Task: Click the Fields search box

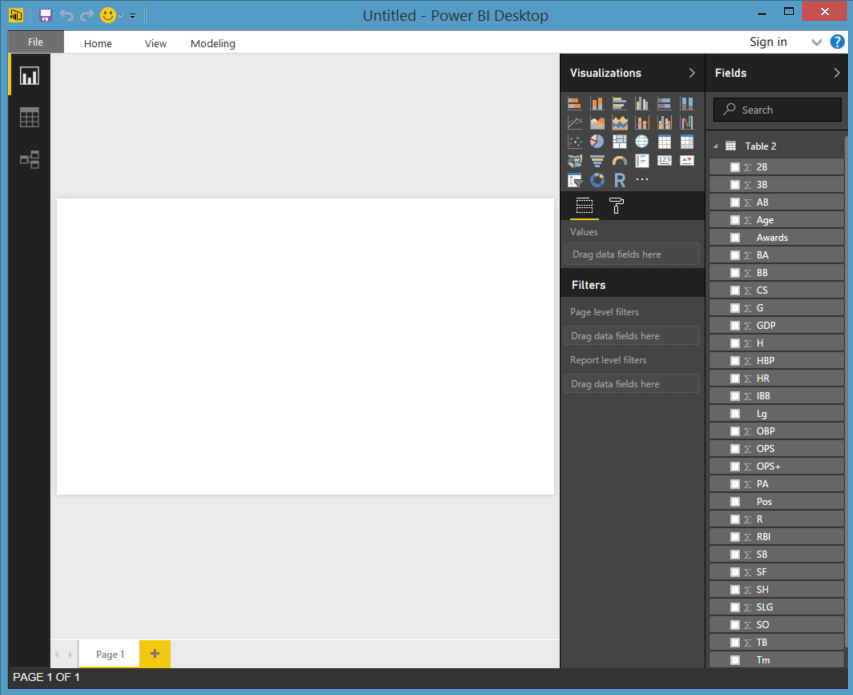Action: click(x=777, y=110)
